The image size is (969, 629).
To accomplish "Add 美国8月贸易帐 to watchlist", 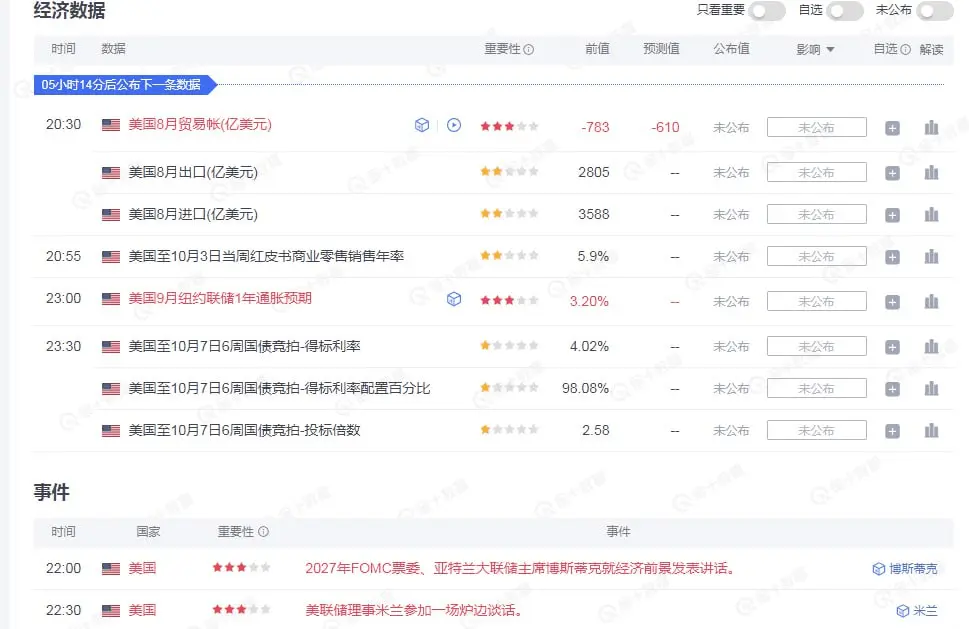I will coord(892,128).
